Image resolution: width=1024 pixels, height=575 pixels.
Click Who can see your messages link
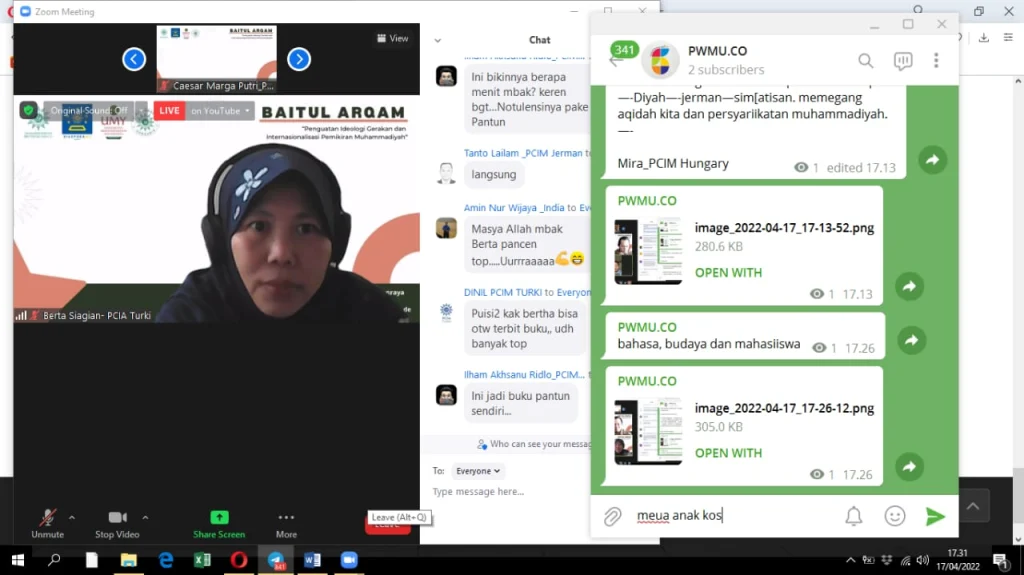(534, 444)
